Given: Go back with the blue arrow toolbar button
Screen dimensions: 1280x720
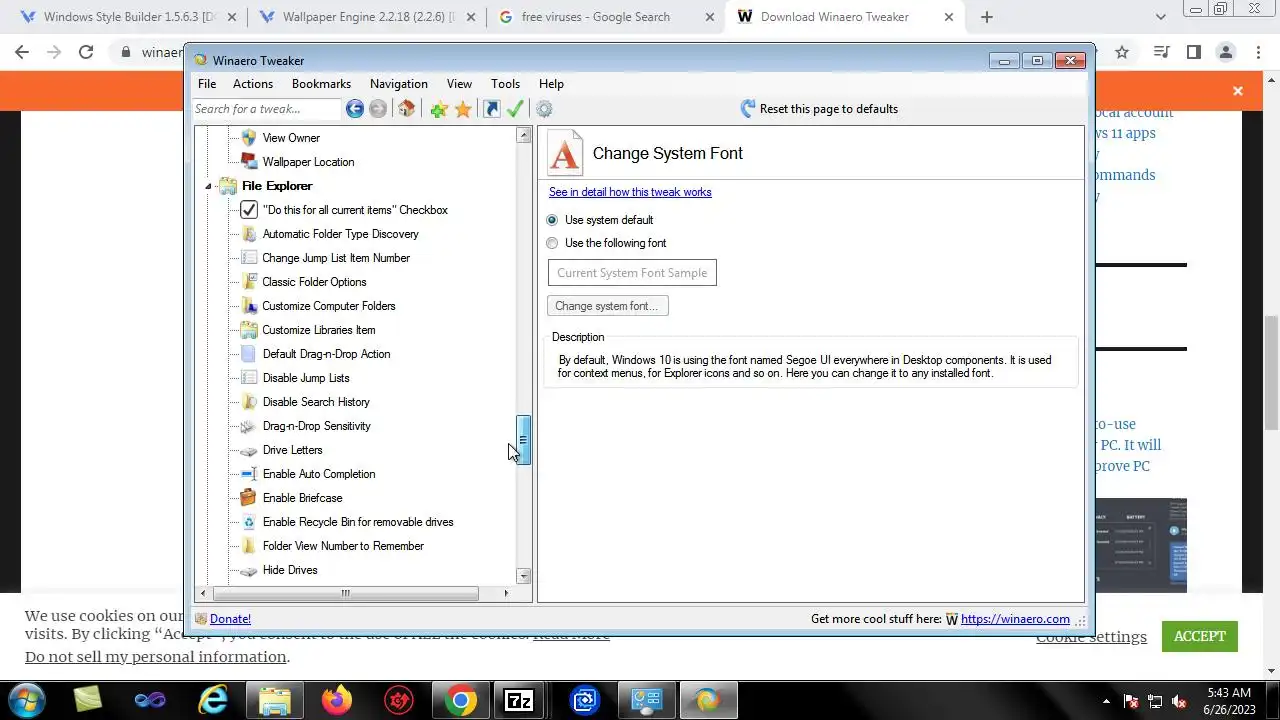Looking at the screenshot, I should click(x=354, y=109).
